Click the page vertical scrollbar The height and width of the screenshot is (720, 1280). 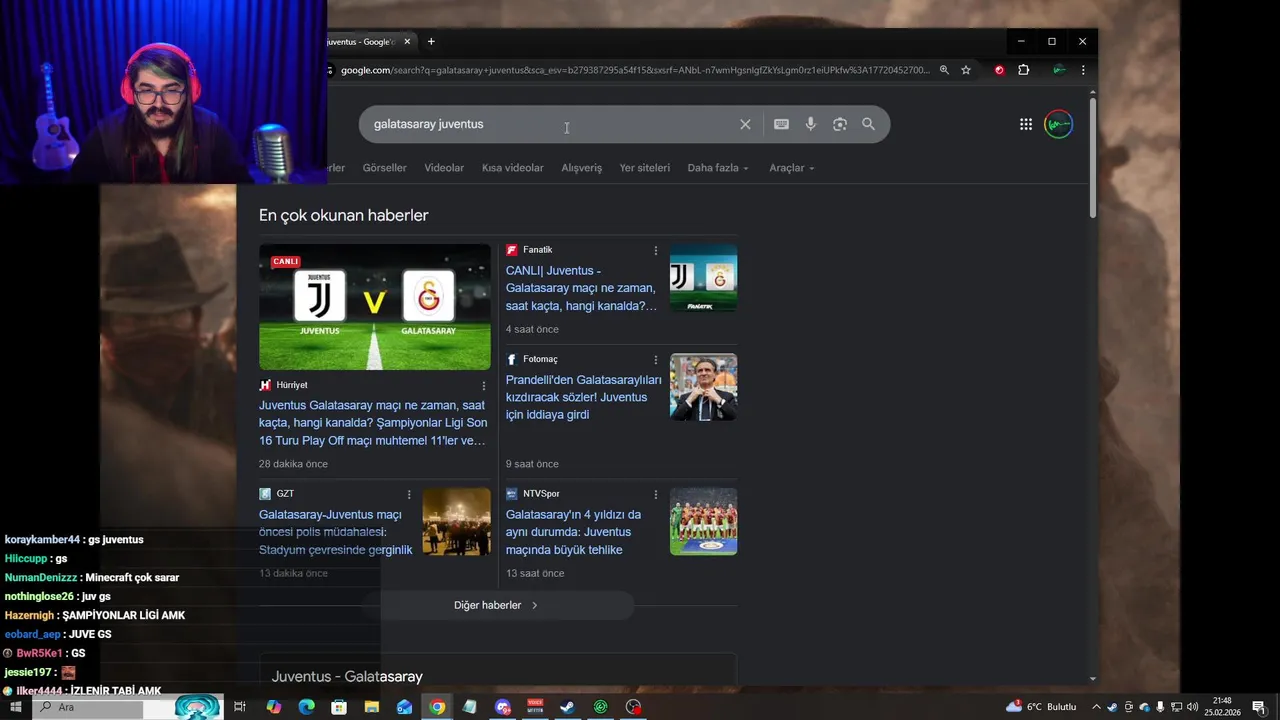pos(1092,158)
